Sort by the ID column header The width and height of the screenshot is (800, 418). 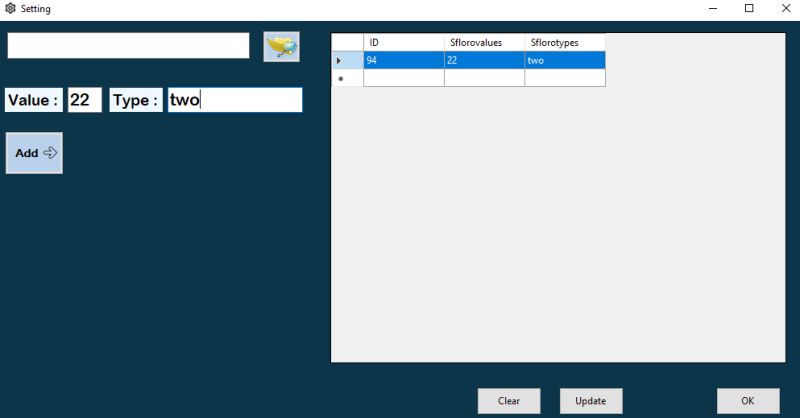pyautogui.click(x=404, y=42)
